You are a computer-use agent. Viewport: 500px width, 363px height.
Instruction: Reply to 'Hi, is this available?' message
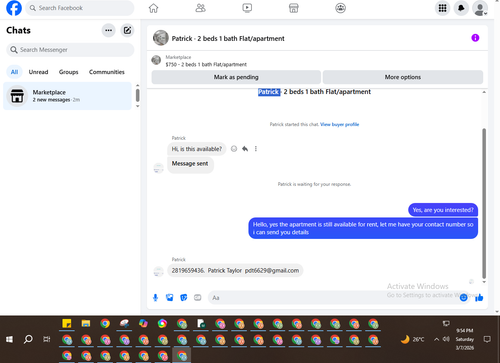[245, 149]
